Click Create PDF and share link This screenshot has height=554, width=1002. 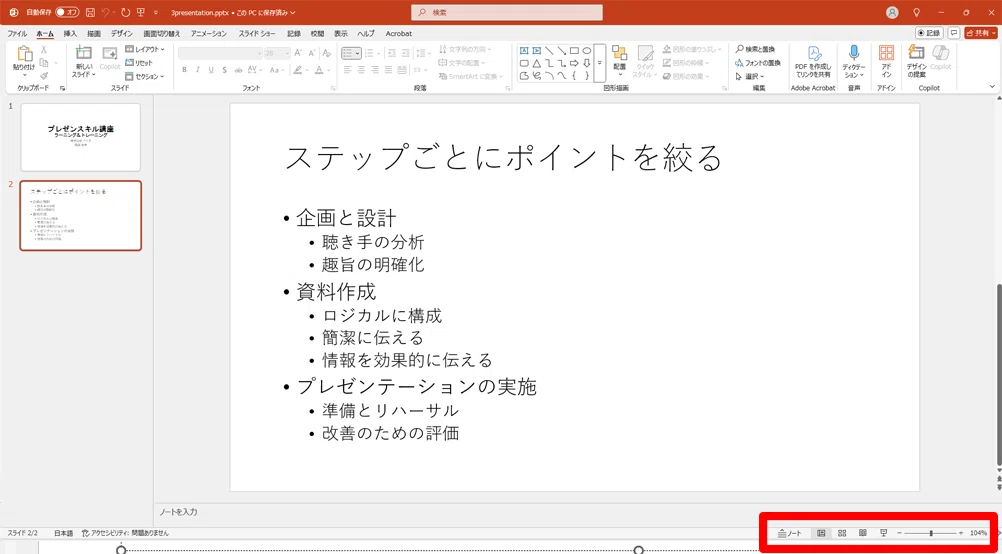[813, 61]
